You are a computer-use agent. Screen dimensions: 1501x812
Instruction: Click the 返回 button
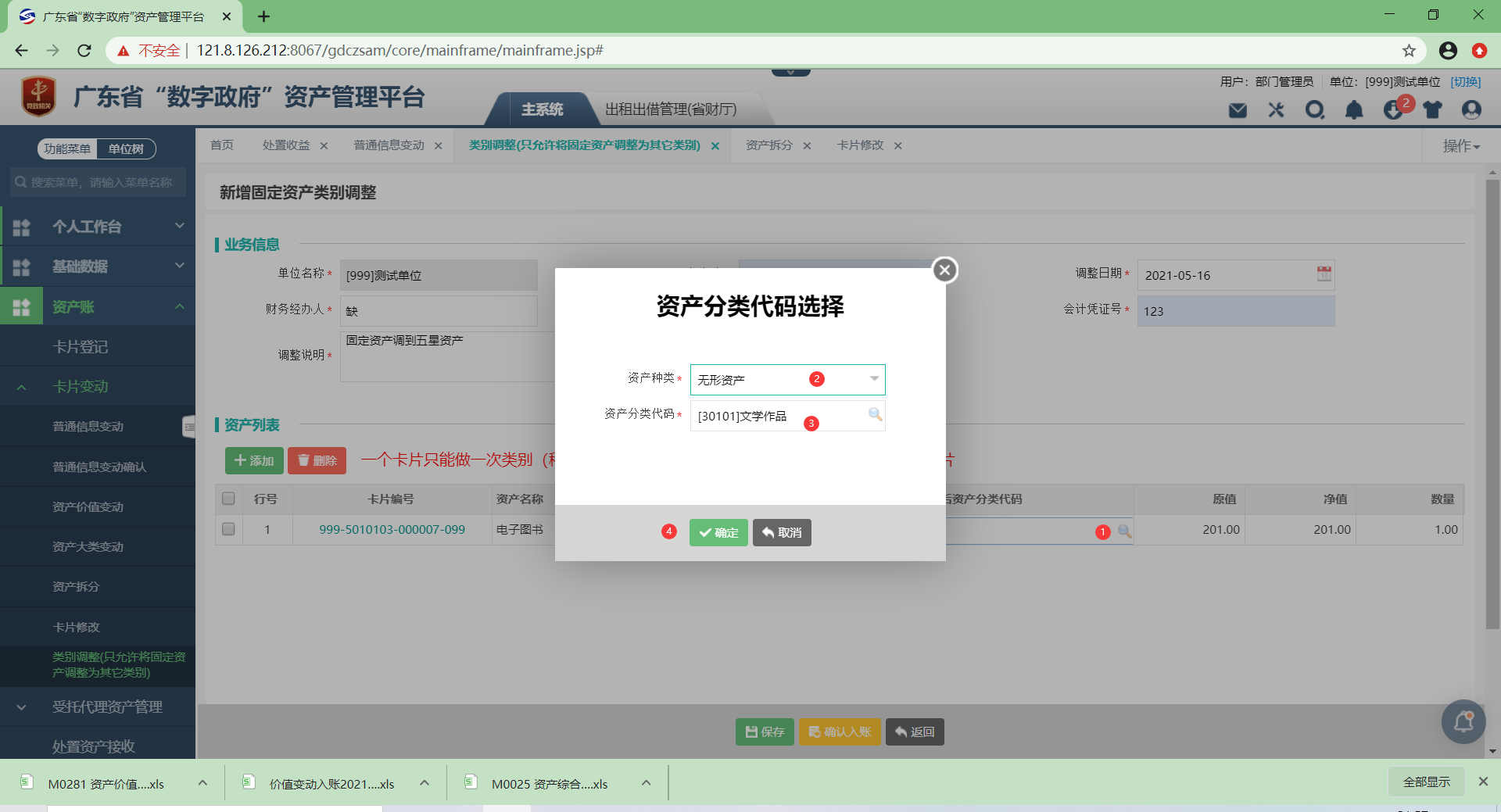coord(915,732)
